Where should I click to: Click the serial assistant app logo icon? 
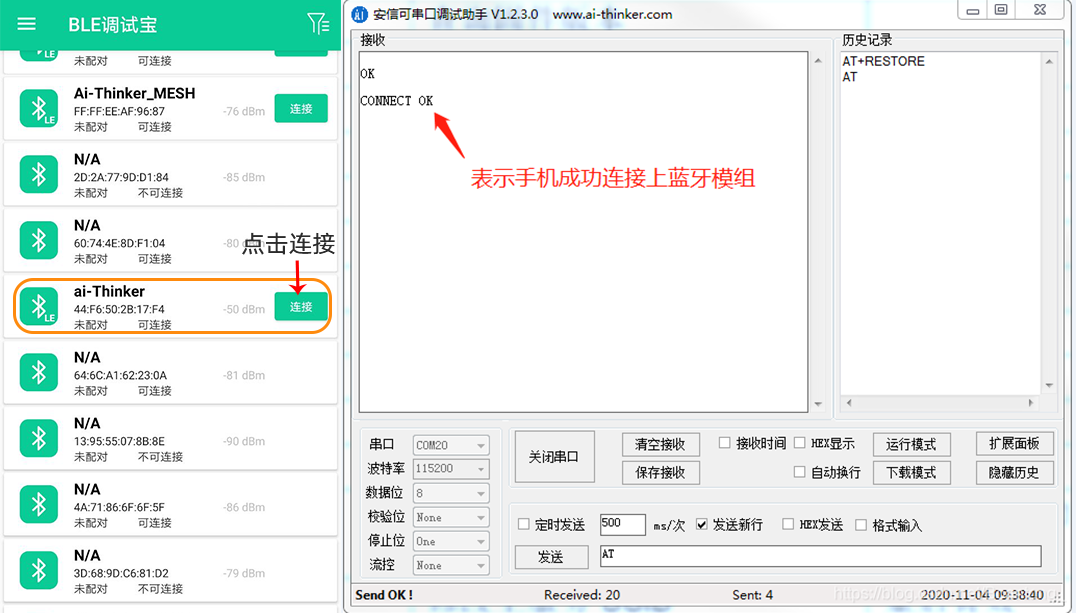point(359,14)
